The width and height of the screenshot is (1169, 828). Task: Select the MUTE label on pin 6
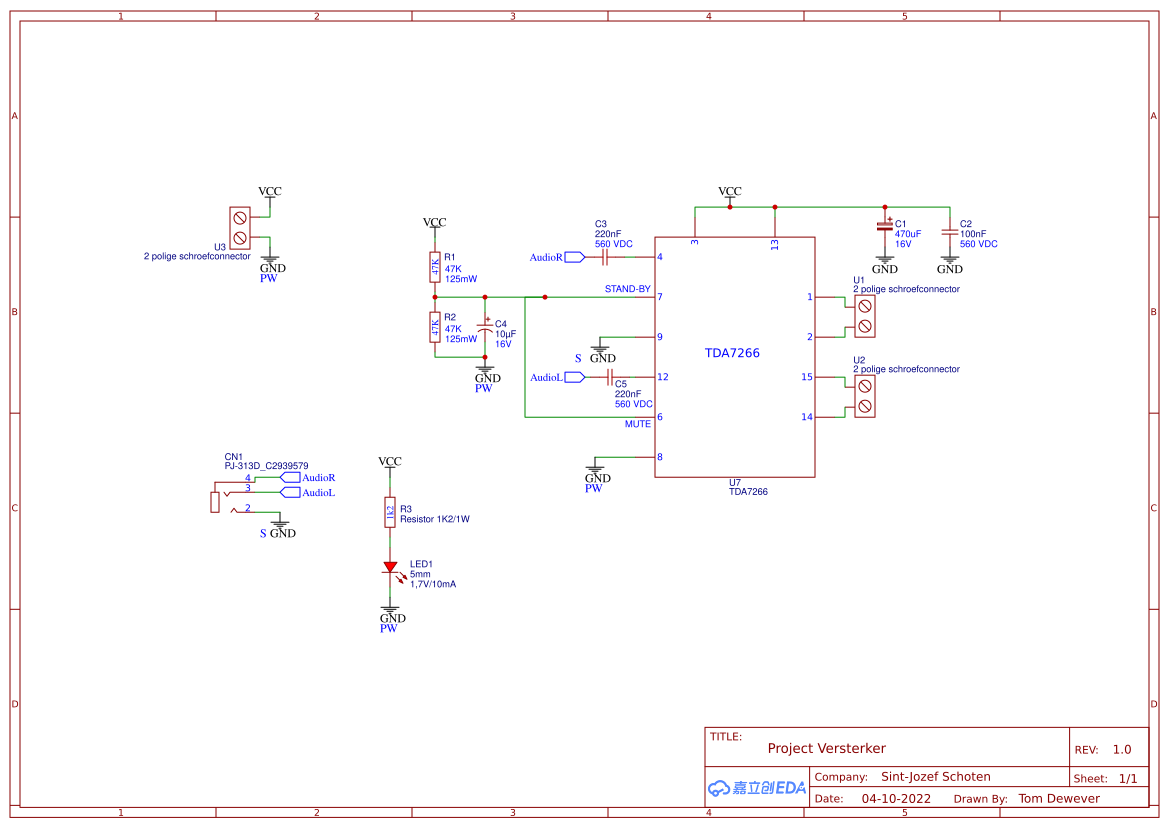(638, 423)
